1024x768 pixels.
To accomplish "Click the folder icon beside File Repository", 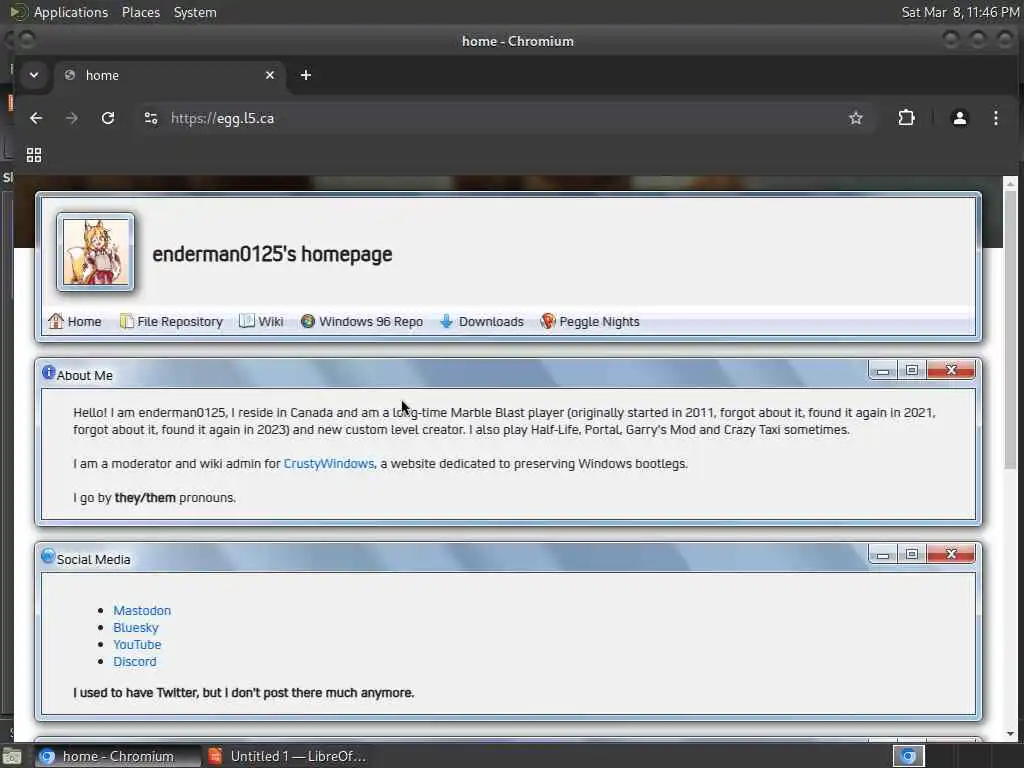I will coord(127,321).
